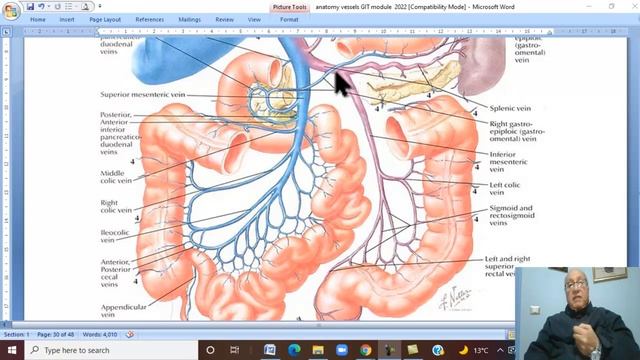Viewport: 640px width, 360px height.
Task: Redo or repeat the last action
Action: coord(58,7)
